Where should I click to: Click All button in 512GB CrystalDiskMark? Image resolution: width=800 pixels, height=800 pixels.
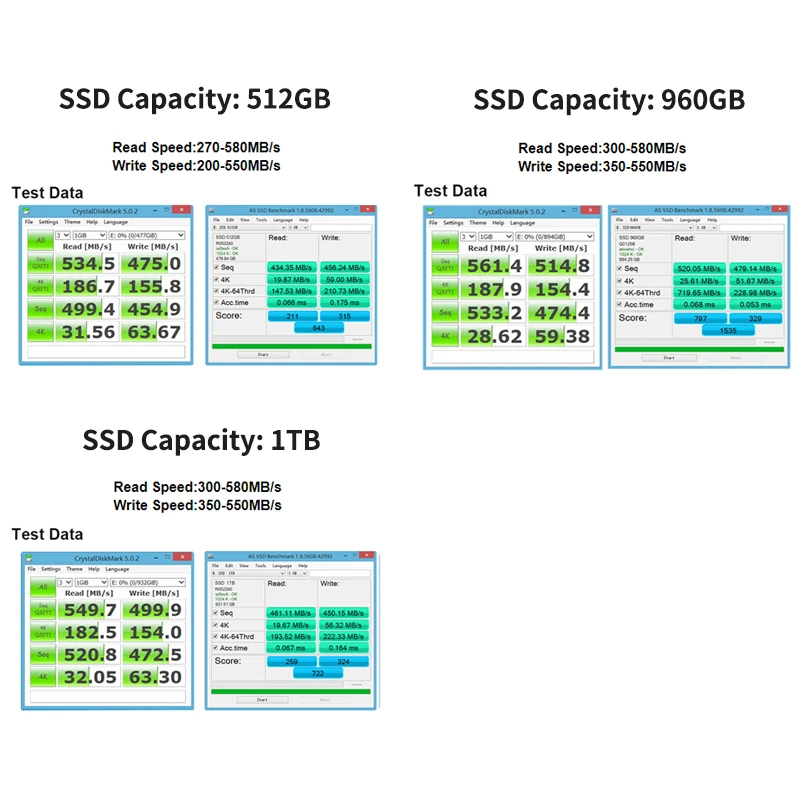[x=40, y=240]
